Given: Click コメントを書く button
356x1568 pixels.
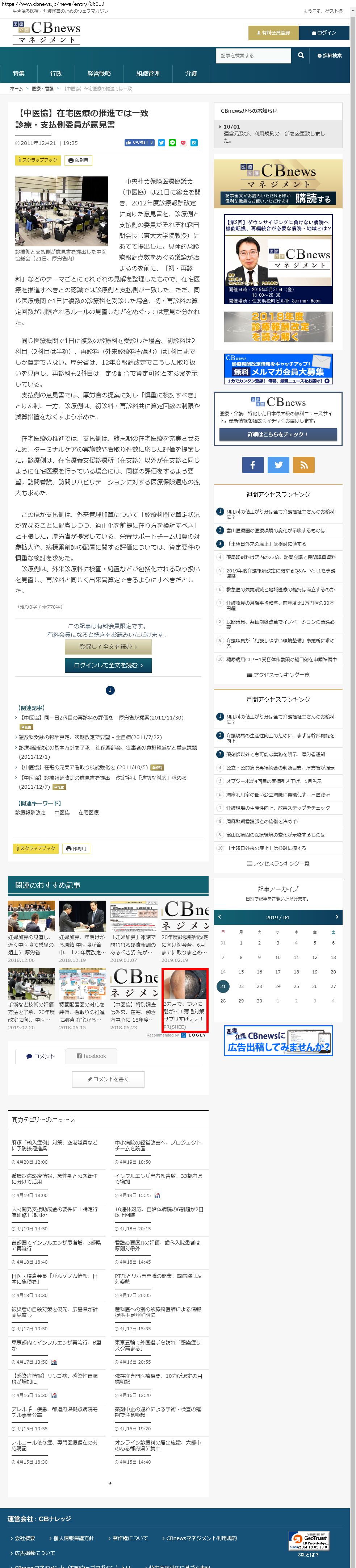Looking at the screenshot, I should click(x=108, y=1079).
